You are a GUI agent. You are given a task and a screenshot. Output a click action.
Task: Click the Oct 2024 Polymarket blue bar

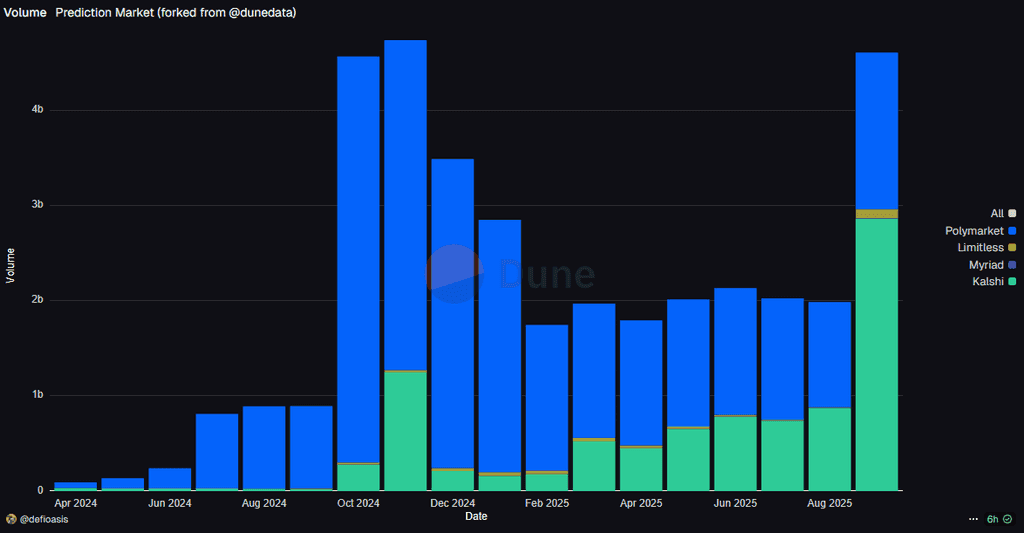(x=359, y=259)
